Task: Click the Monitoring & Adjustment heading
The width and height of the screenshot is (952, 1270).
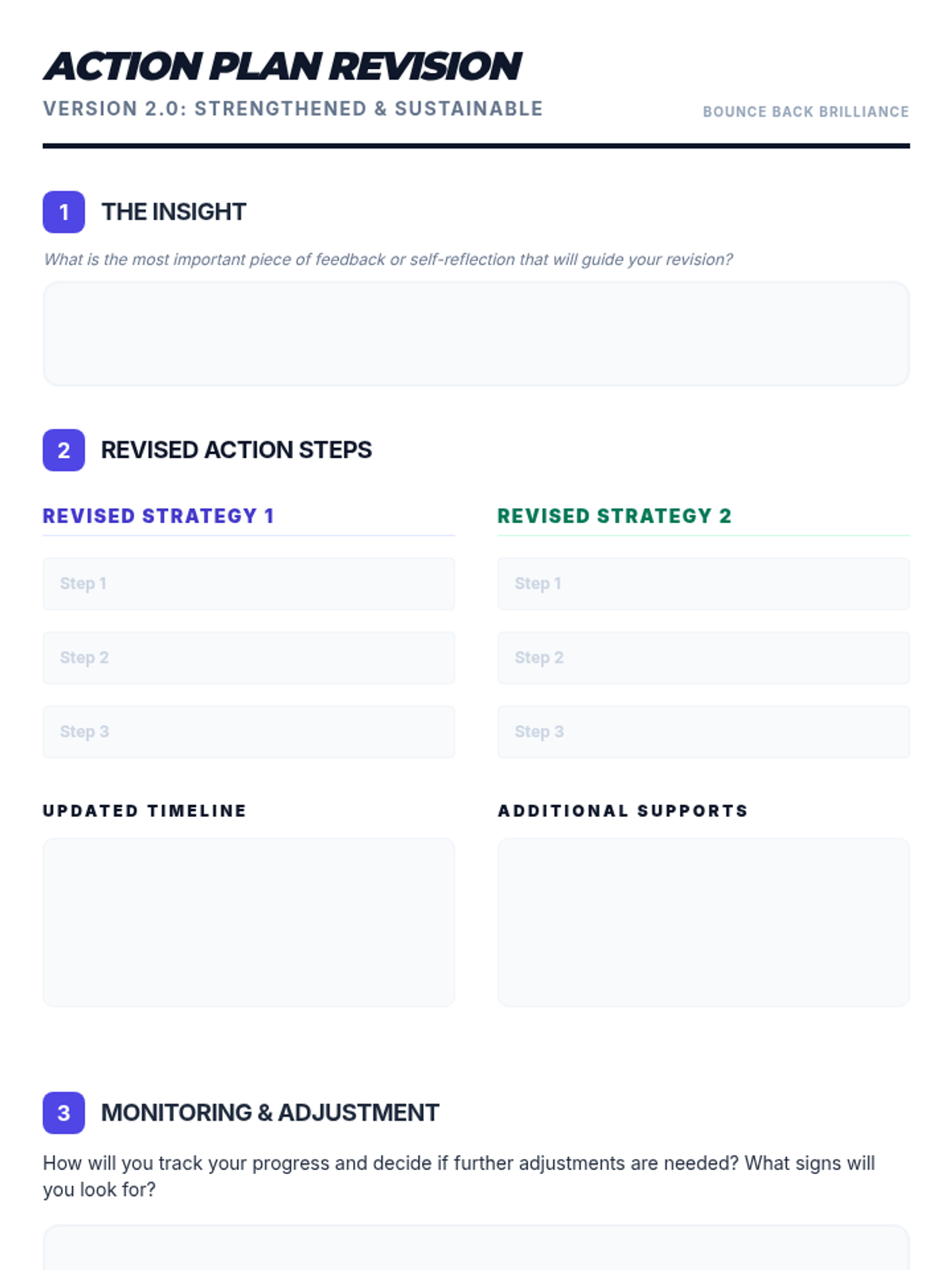Action: tap(270, 1113)
